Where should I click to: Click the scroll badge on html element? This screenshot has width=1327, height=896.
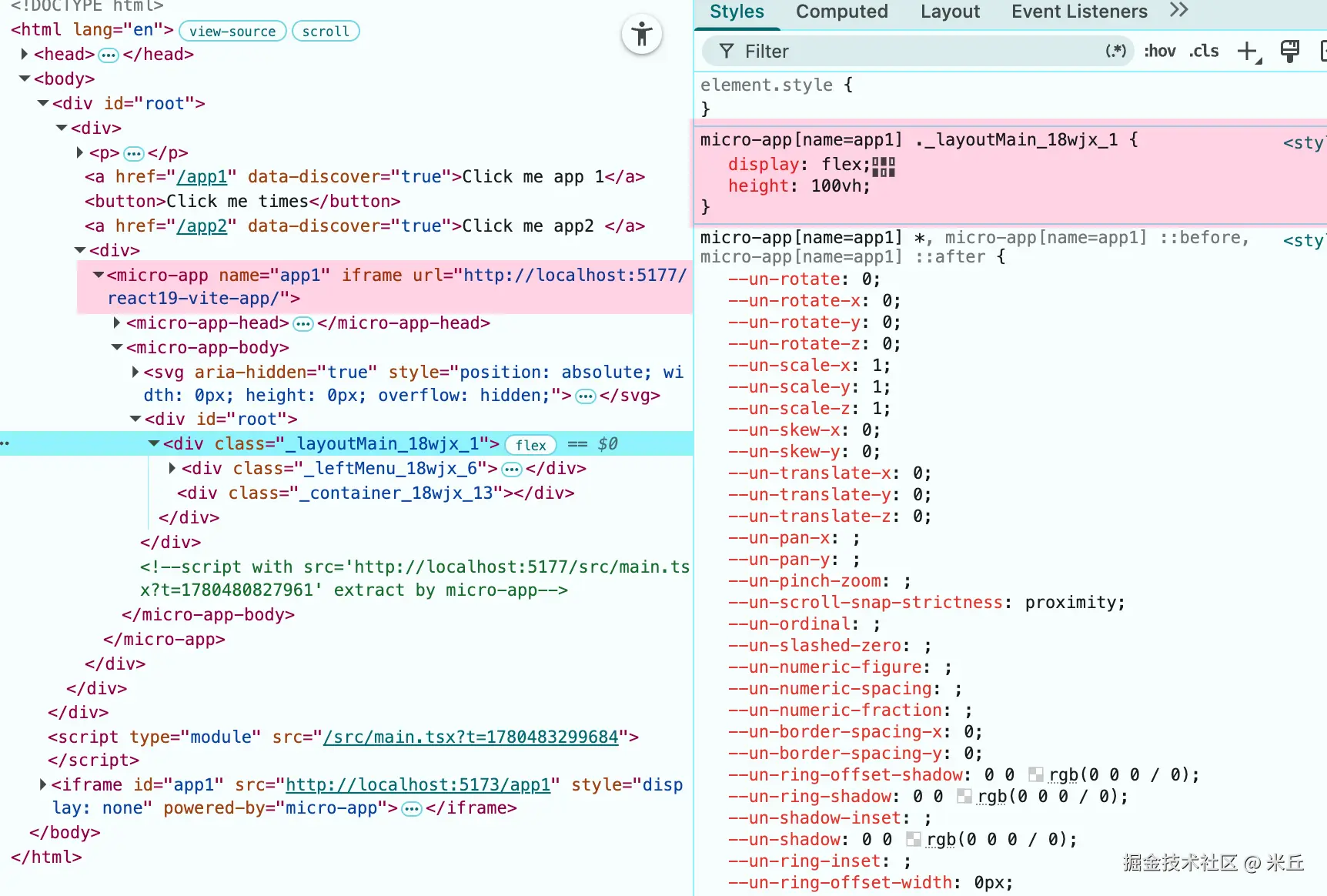[x=326, y=32]
